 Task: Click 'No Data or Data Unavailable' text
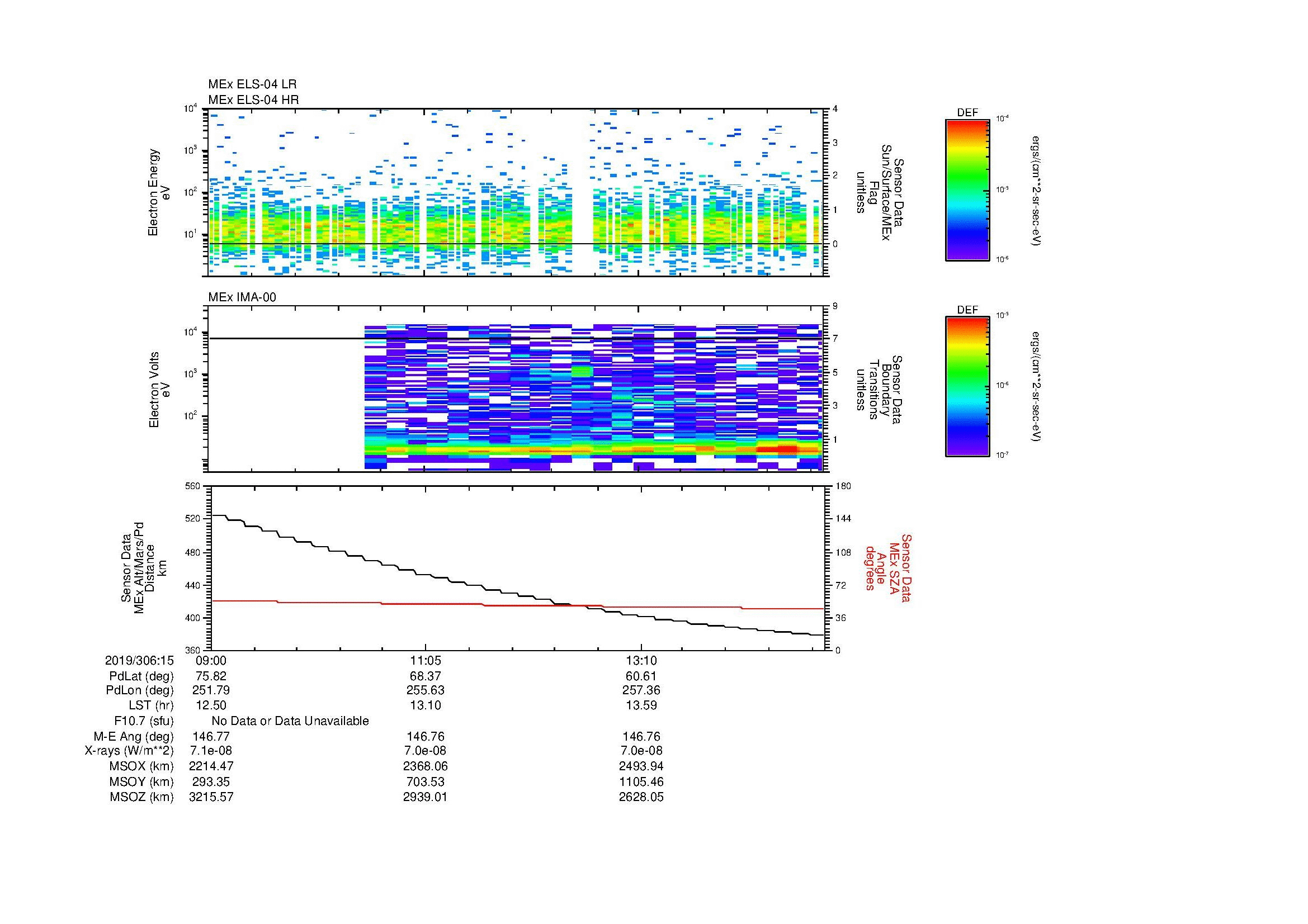tap(290, 721)
